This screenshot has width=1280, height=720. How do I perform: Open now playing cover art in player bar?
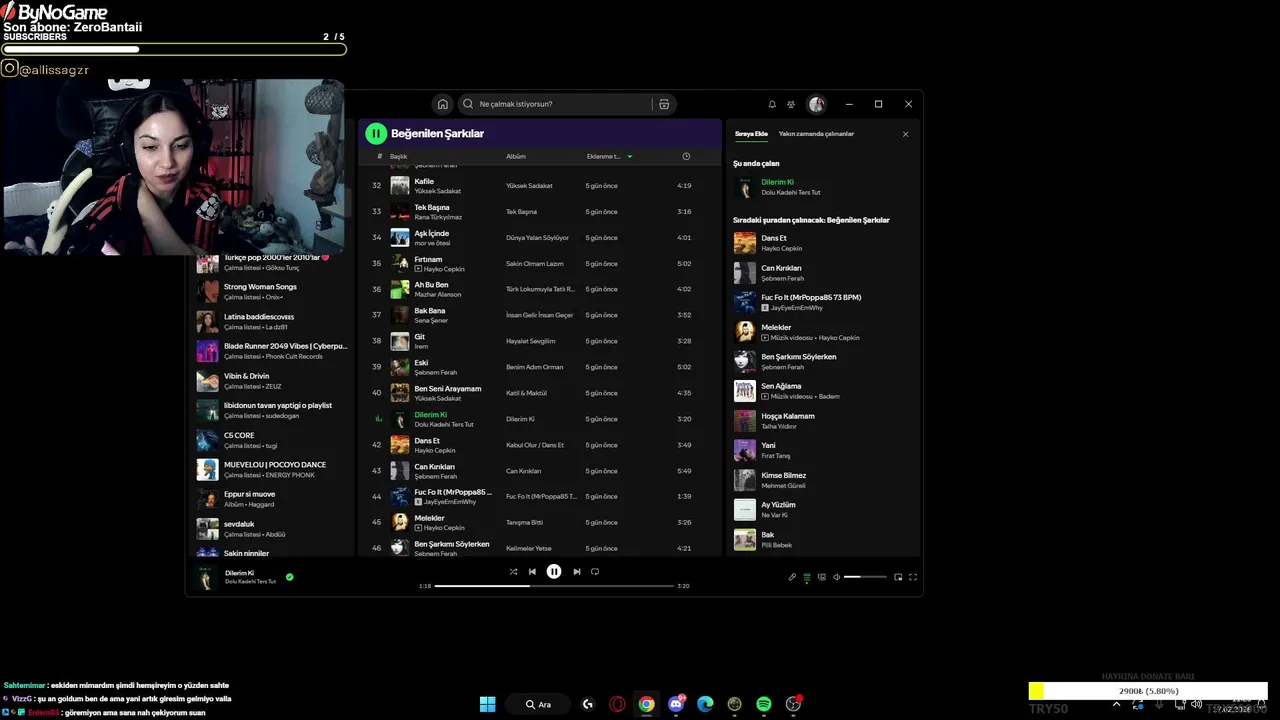207,577
